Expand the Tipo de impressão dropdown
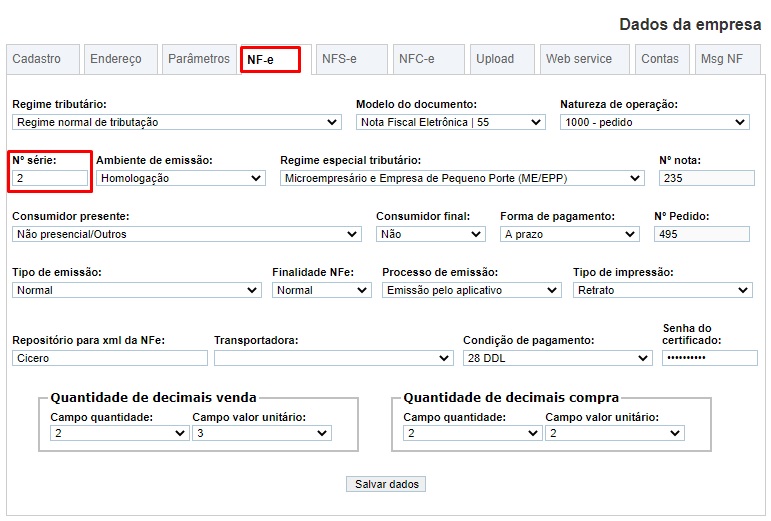Image resolution: width=771 pixels, height=521 pixels. tap(663, 290)
